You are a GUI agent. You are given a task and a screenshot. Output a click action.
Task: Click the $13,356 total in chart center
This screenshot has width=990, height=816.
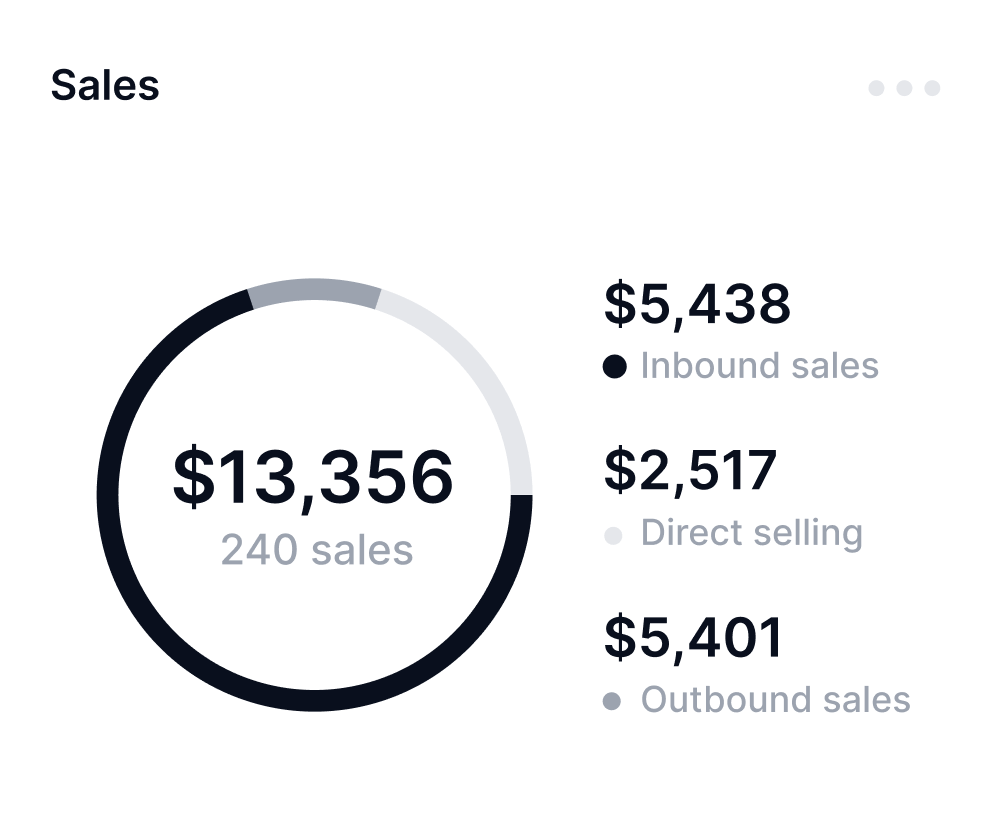[x=313, y=478]
